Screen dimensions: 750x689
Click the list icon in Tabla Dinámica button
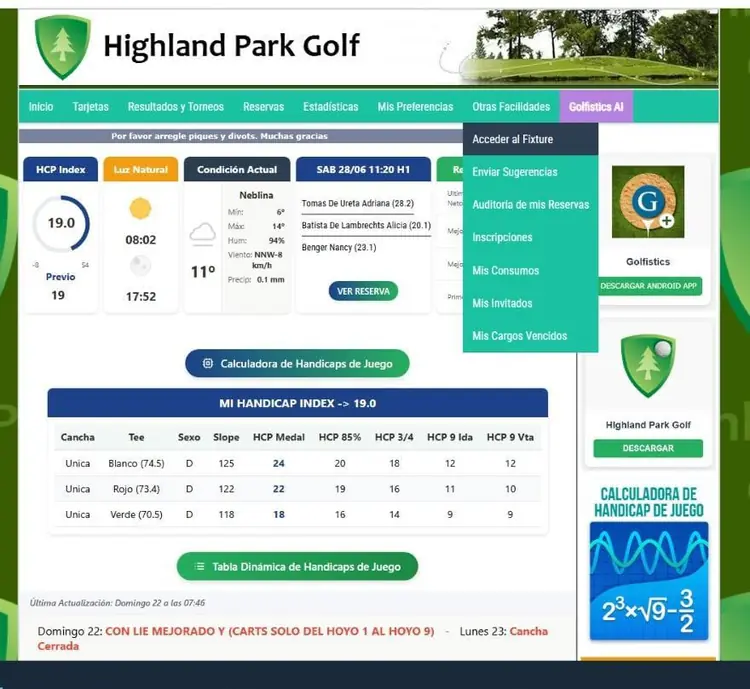pos(199,567)
